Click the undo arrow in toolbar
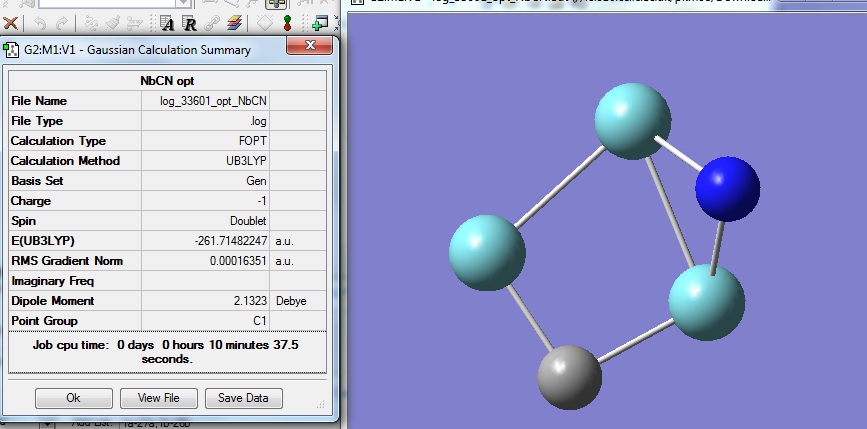 [40, 22]
